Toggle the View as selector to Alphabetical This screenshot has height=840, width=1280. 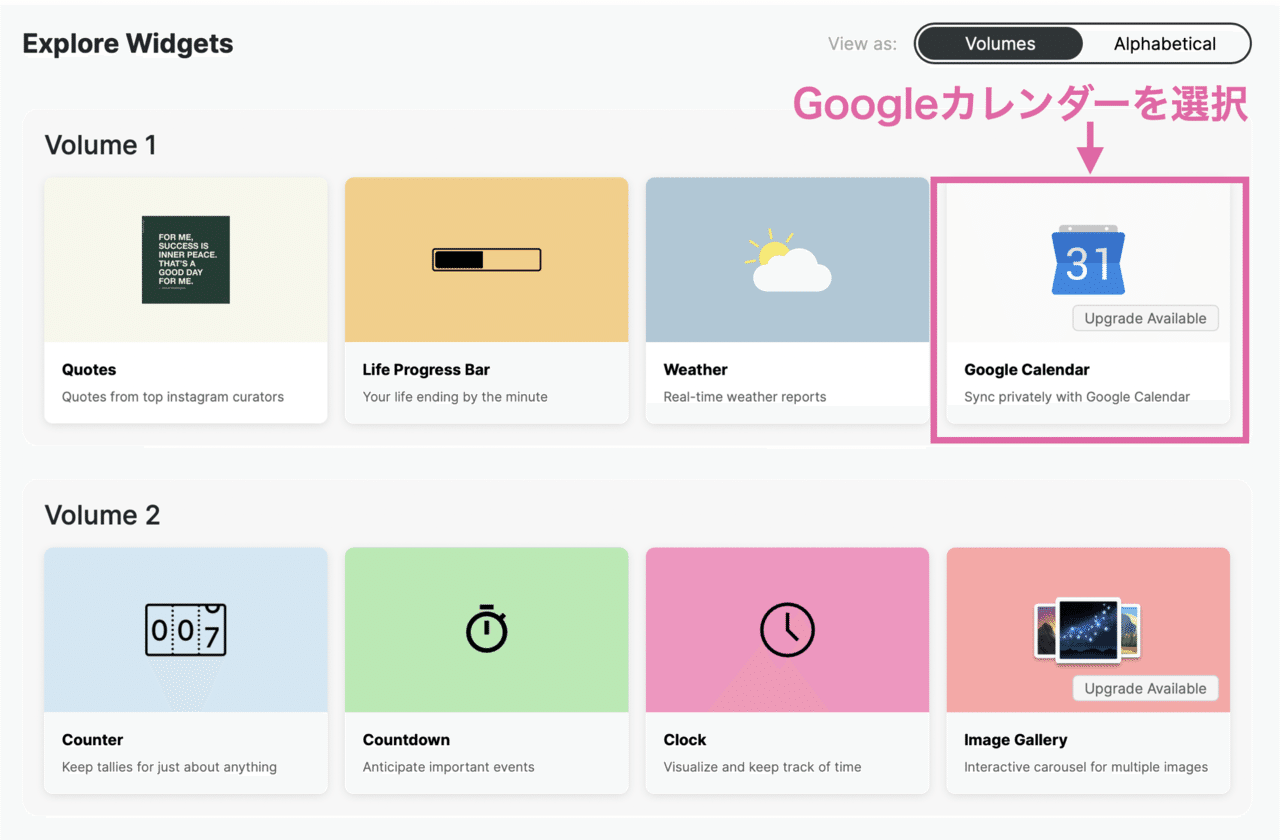pyautogui.click(x=1164, y=43)
